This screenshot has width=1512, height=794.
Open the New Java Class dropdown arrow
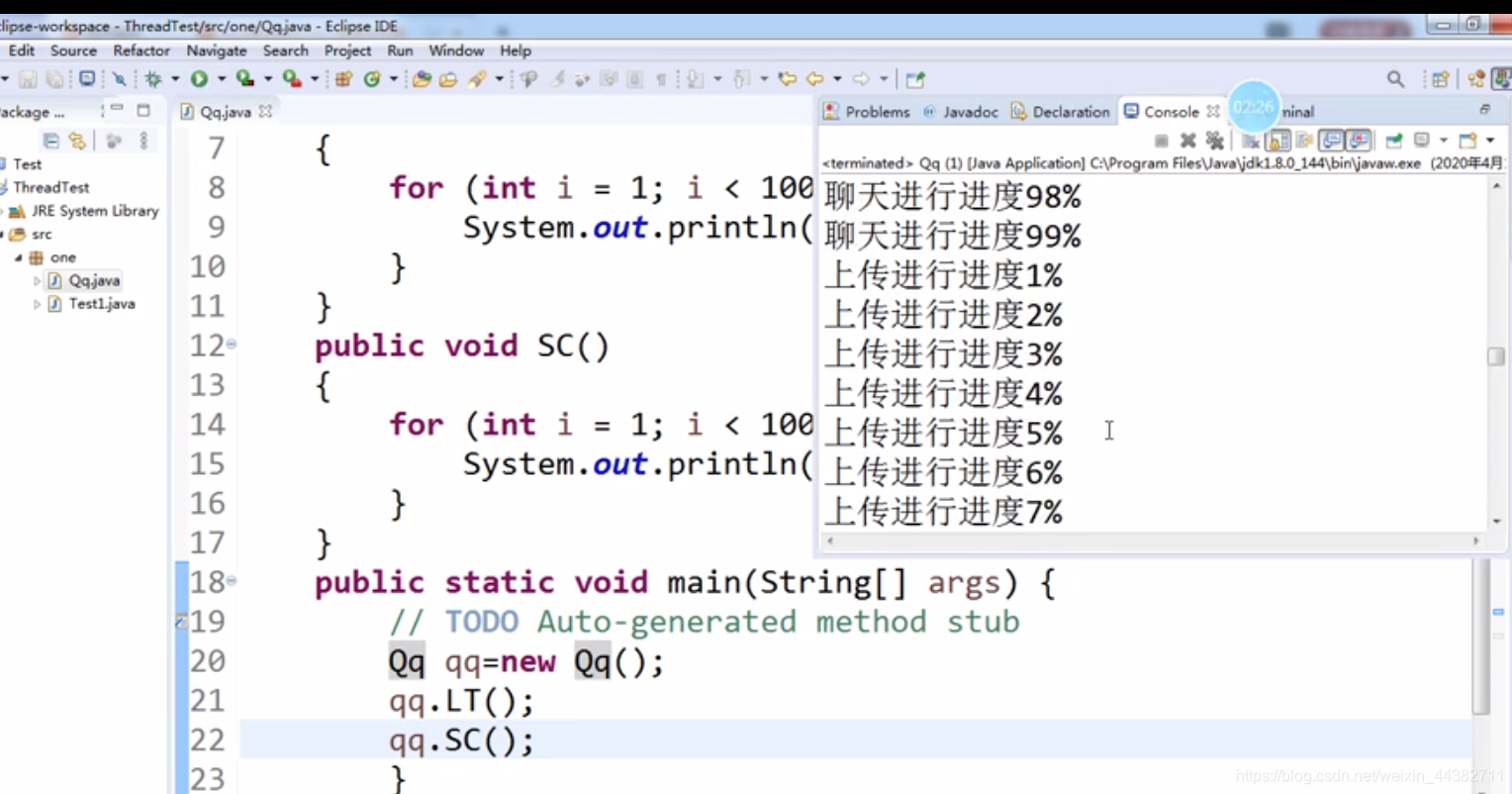click(393, 79)
